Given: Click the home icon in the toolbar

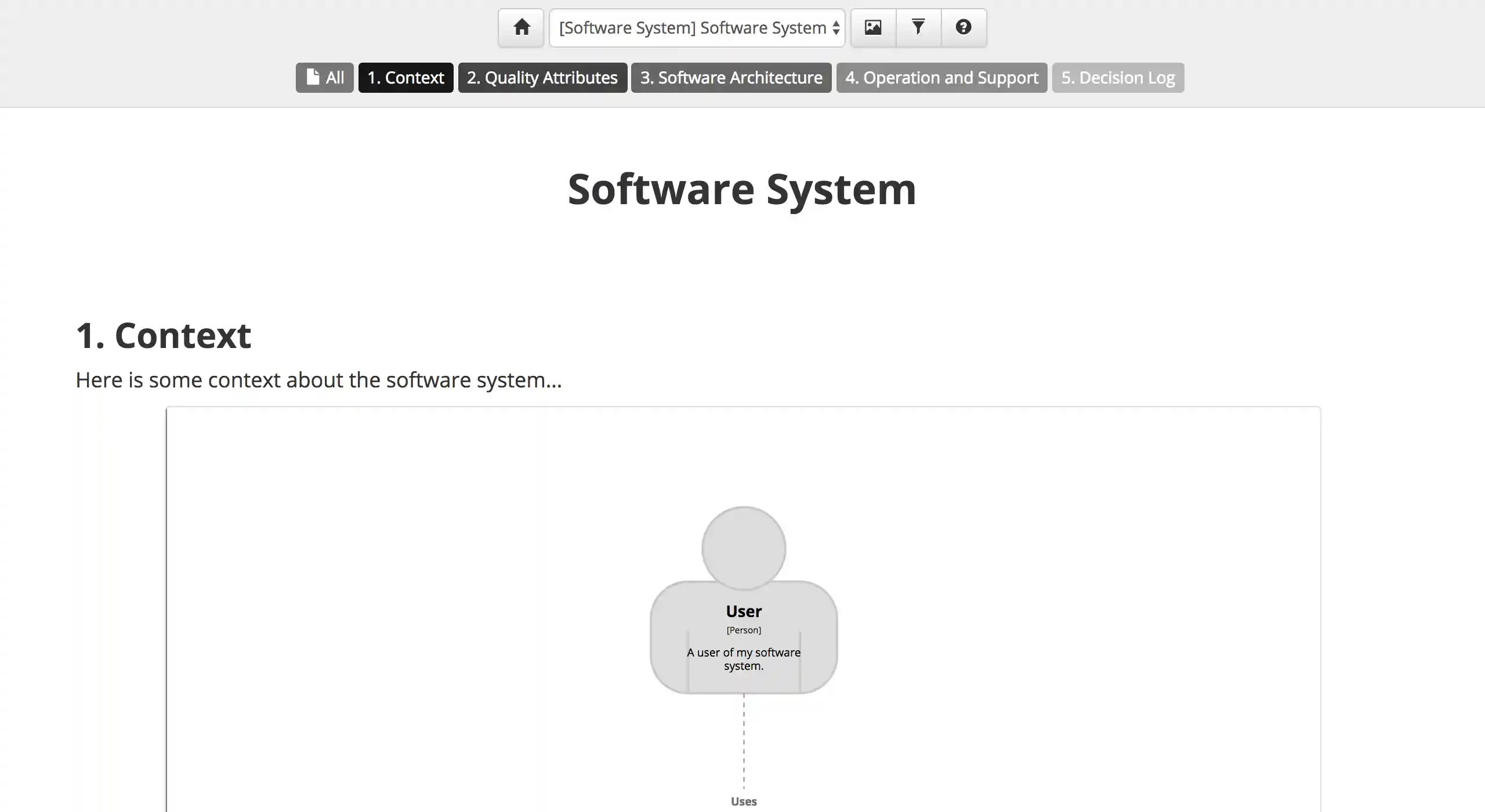Looking at the screenshot, I should (520, 27).
